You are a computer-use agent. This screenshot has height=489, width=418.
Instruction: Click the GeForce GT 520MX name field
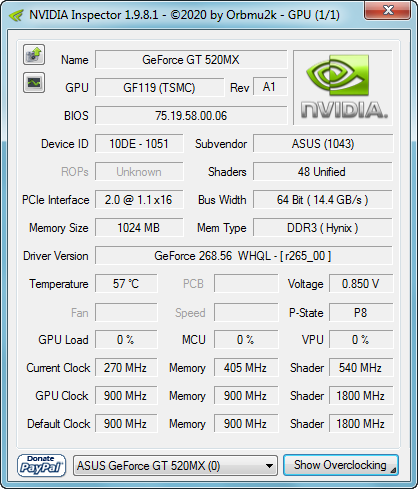tap(191, 60)
